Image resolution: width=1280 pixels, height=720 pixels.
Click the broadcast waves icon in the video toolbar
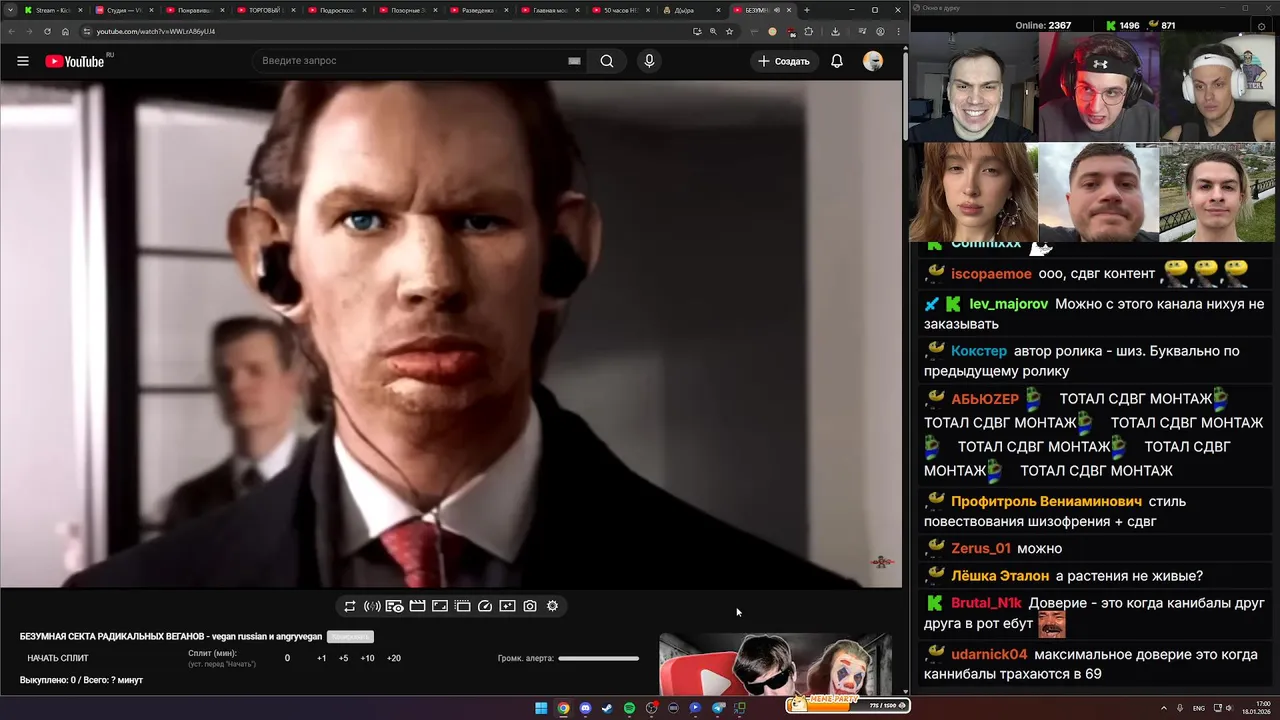coord(372,606)
